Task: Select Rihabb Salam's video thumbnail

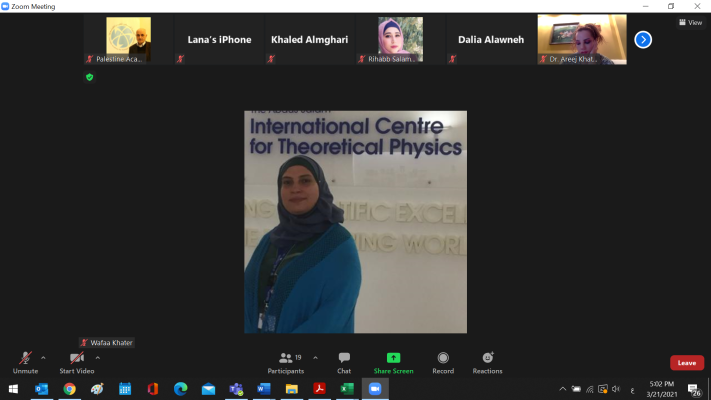Action: click(x=400, y=40)
